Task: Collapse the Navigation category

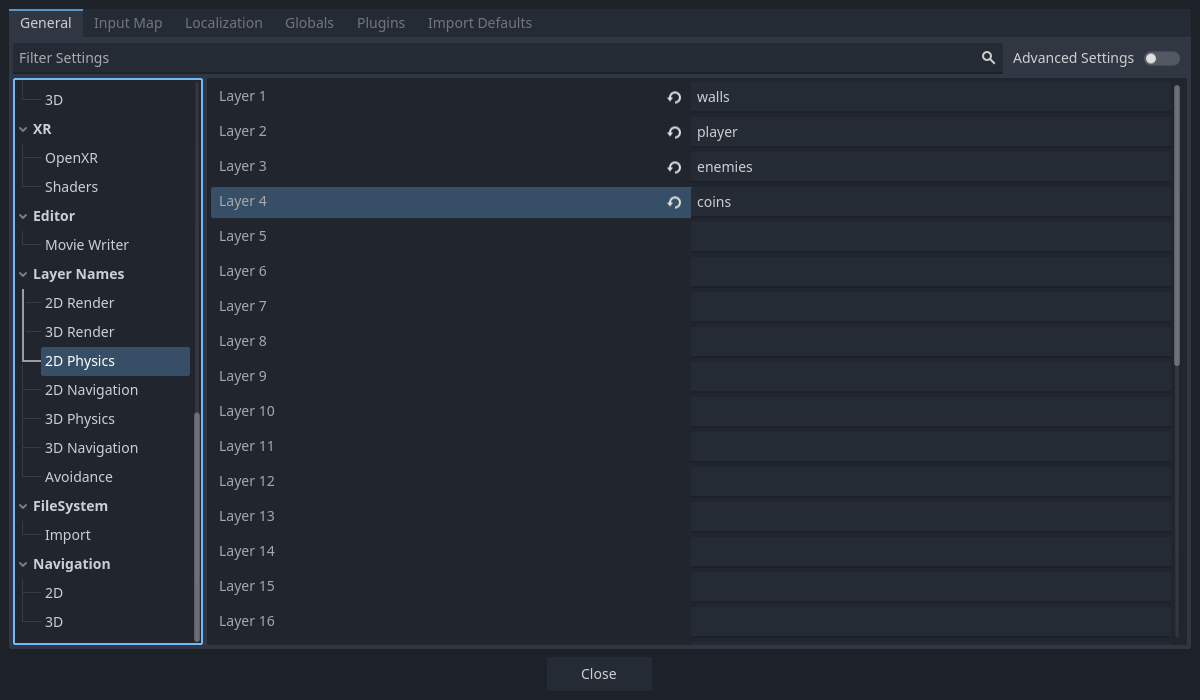Action: [x=22, y=563]
